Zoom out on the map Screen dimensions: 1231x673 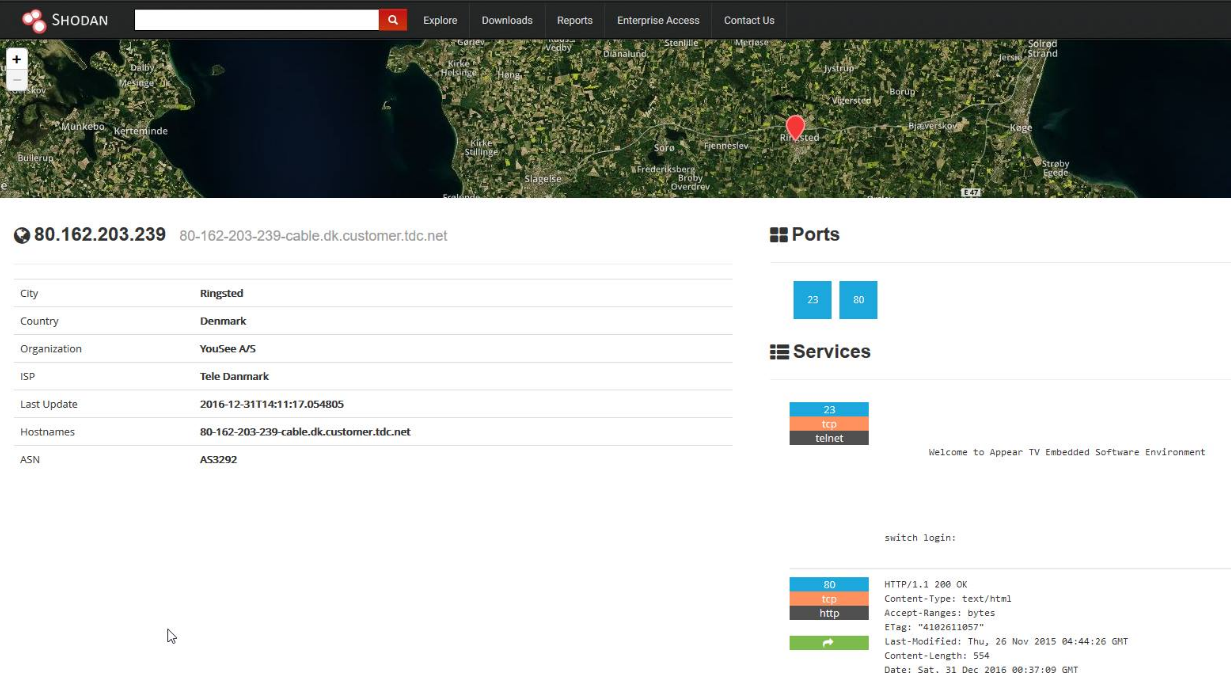[x=16, y=80]
